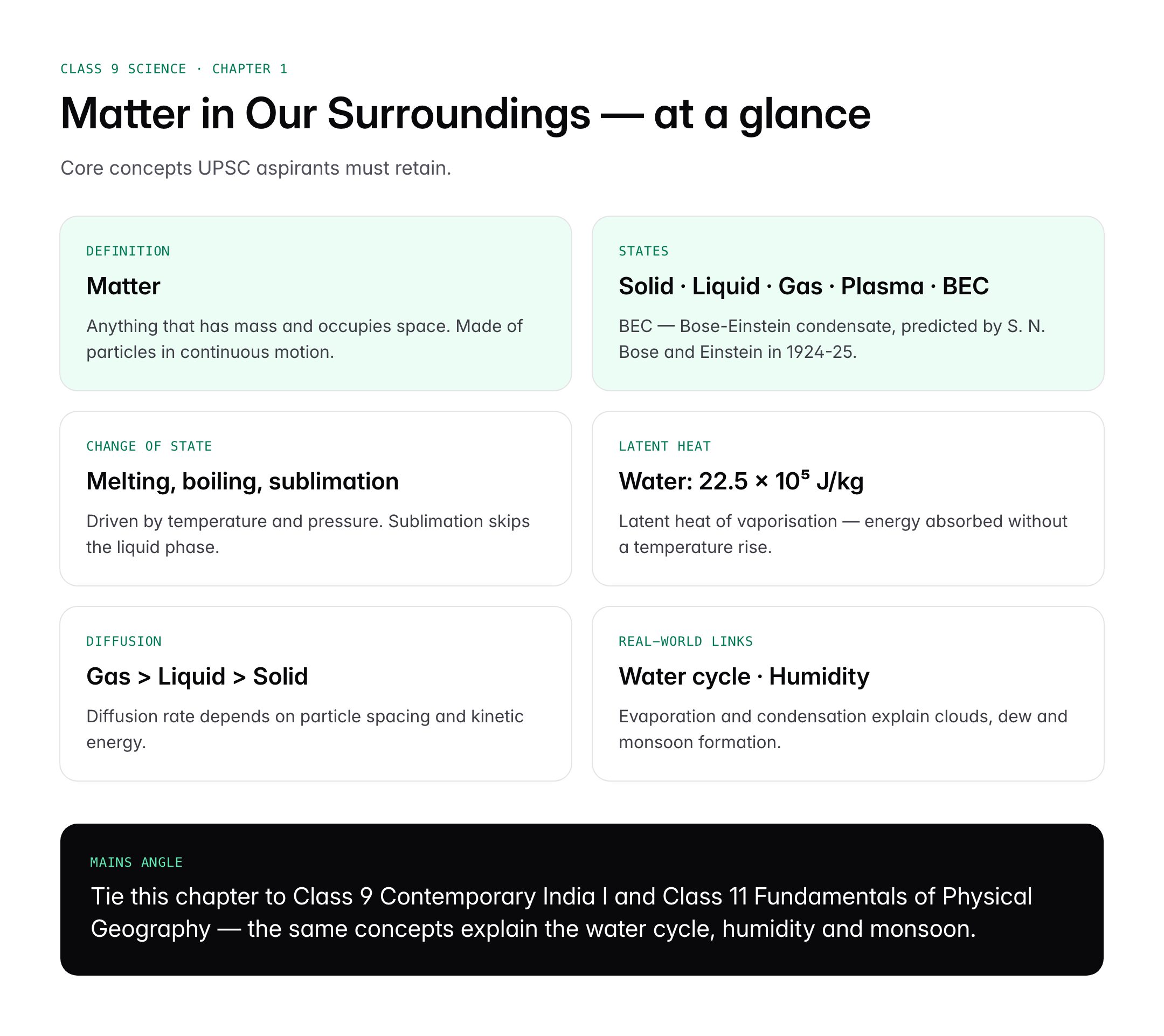Image resolution: width=1164 pixels, height=1036 pixels.
Task: Open the 'Melting, boiling, sublimation' heading
Action: click(242, 481)
